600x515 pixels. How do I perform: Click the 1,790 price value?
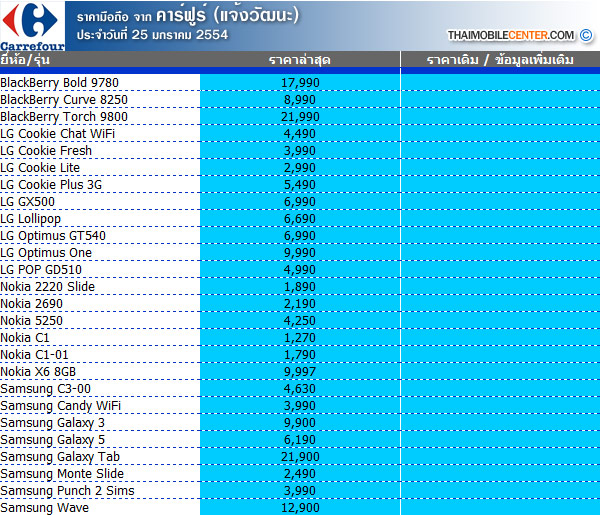(300, 355)
